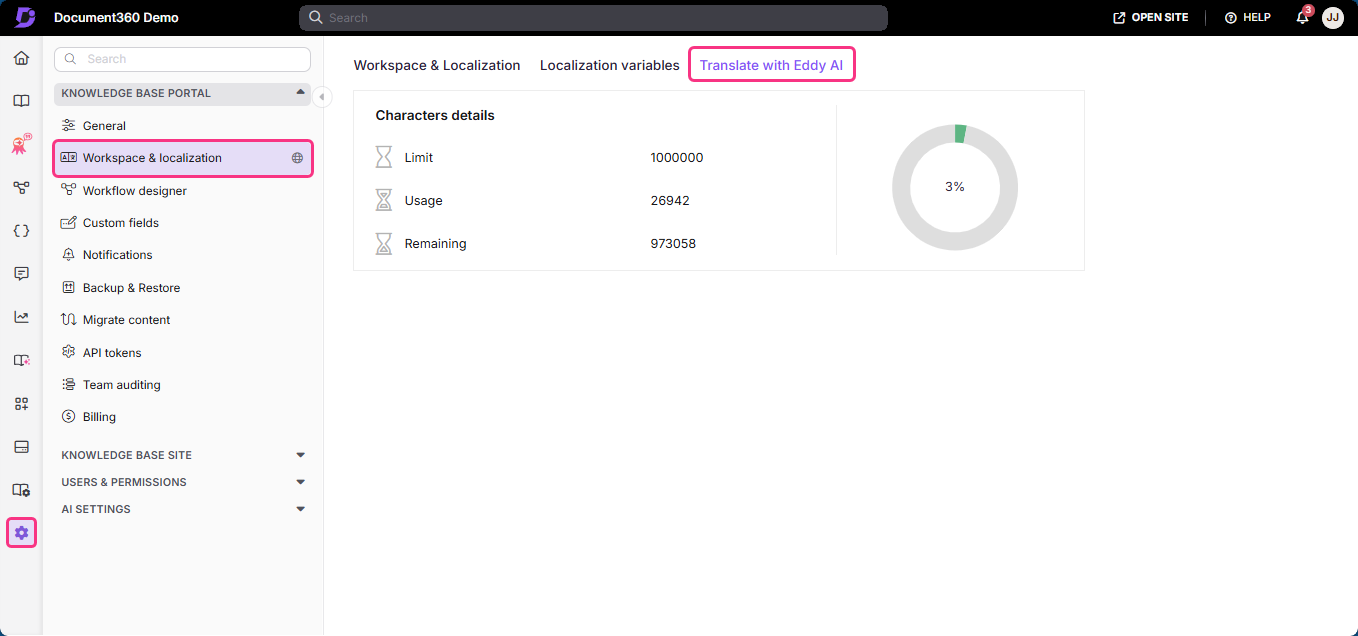Collapse the Knowledge Base Portal section
Viewport: 1358px width, 636px height.
(x=300, y=93)
